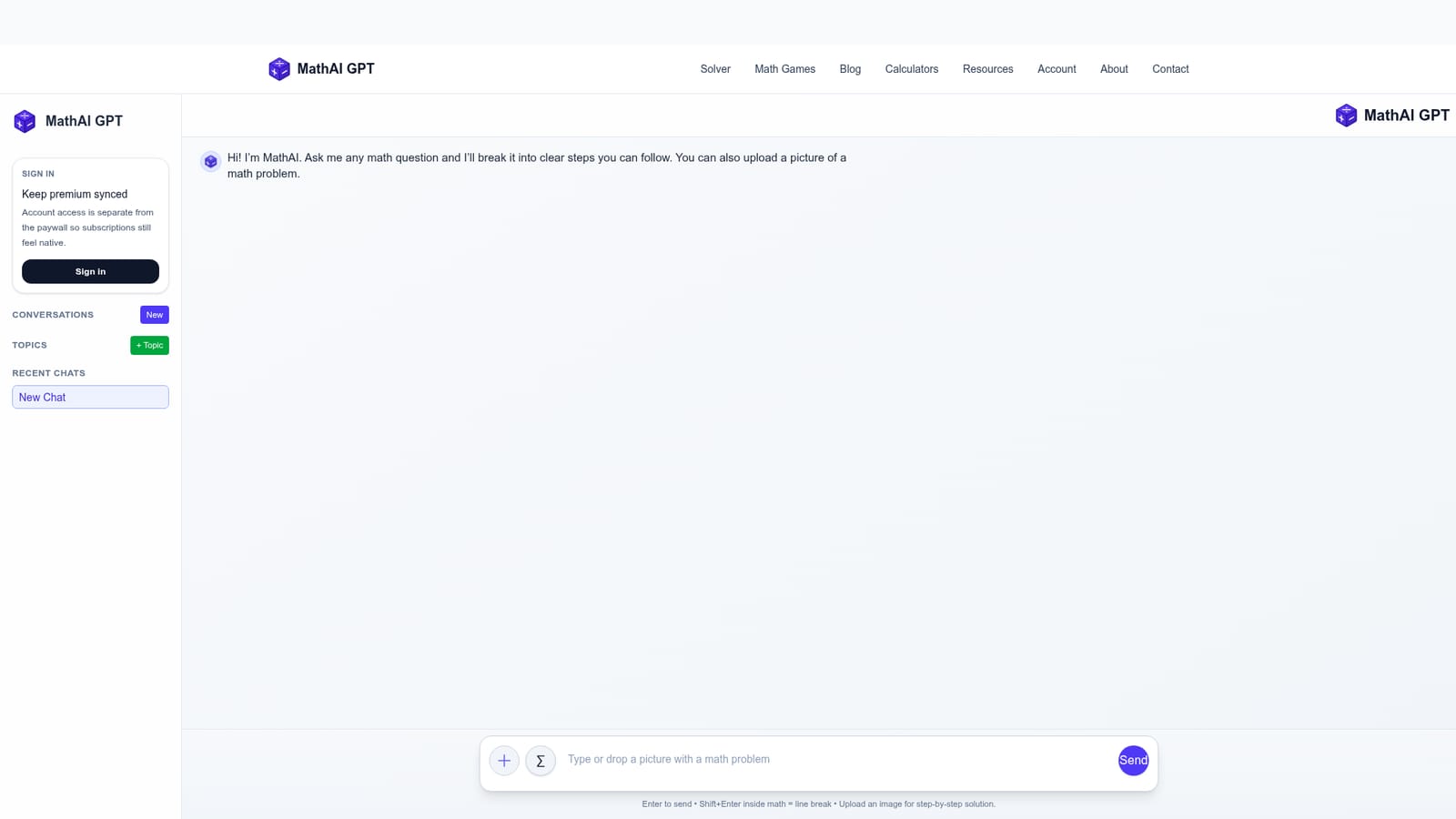Click the CONVERSATIONS section label
Screen dimensions: 1456x819
[x=53, y=315]
